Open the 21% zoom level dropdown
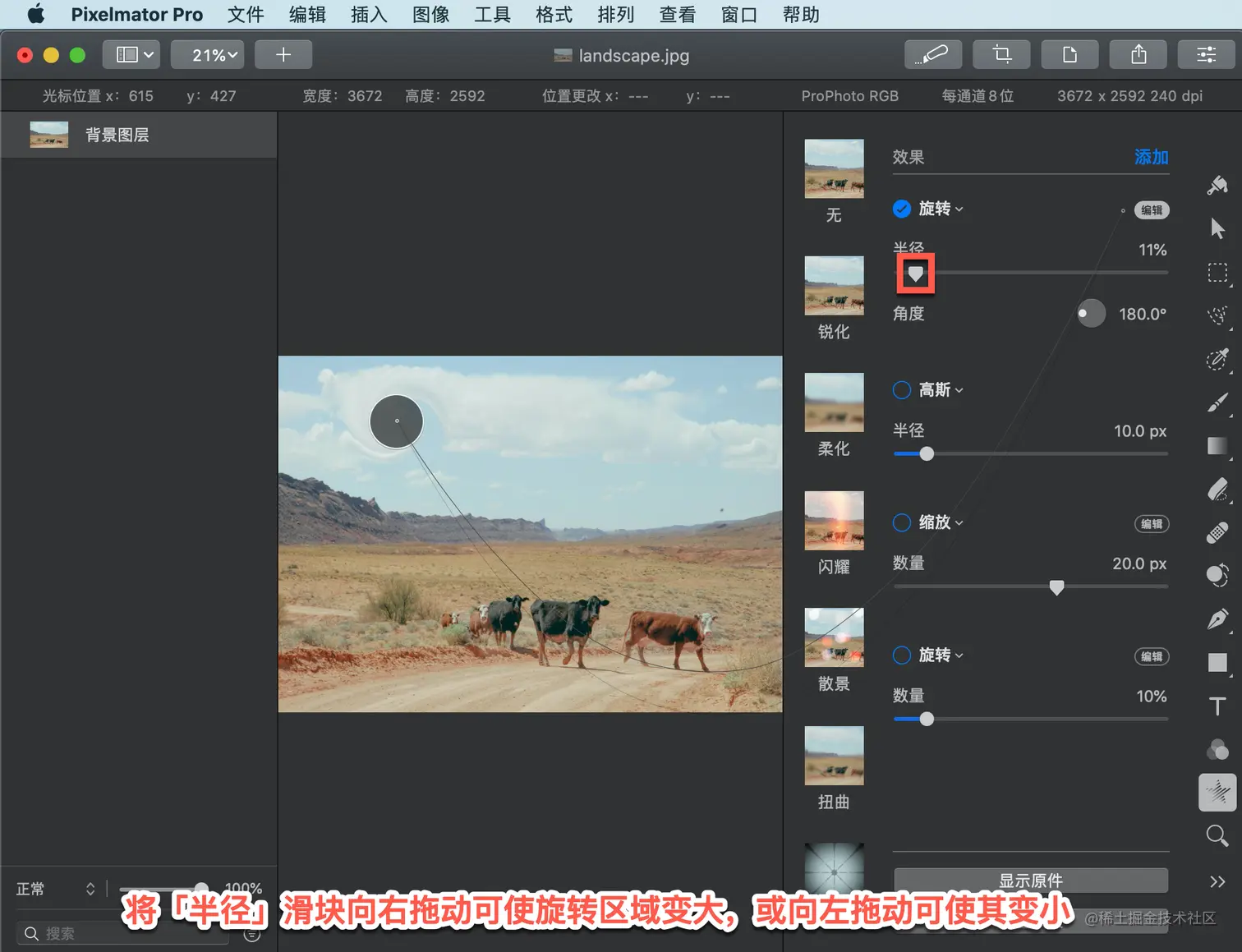Viewport: 1242px width, 952px height. click(207, 55)
